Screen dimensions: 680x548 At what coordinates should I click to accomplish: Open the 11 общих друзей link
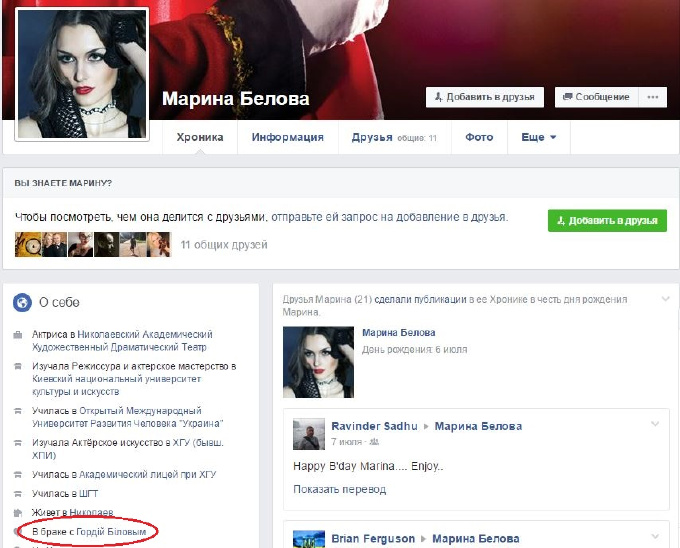tap(222, 244)
